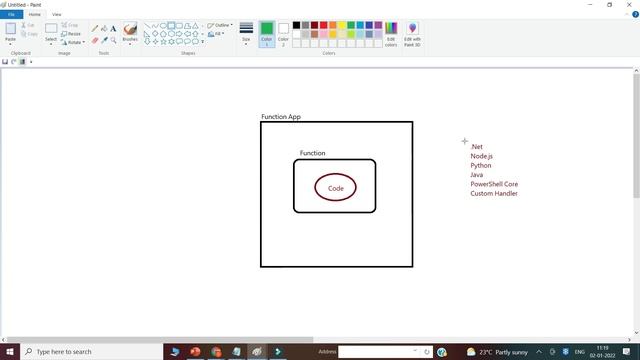Expand the Shapes gallery more arrow

[x=202, y=42]
